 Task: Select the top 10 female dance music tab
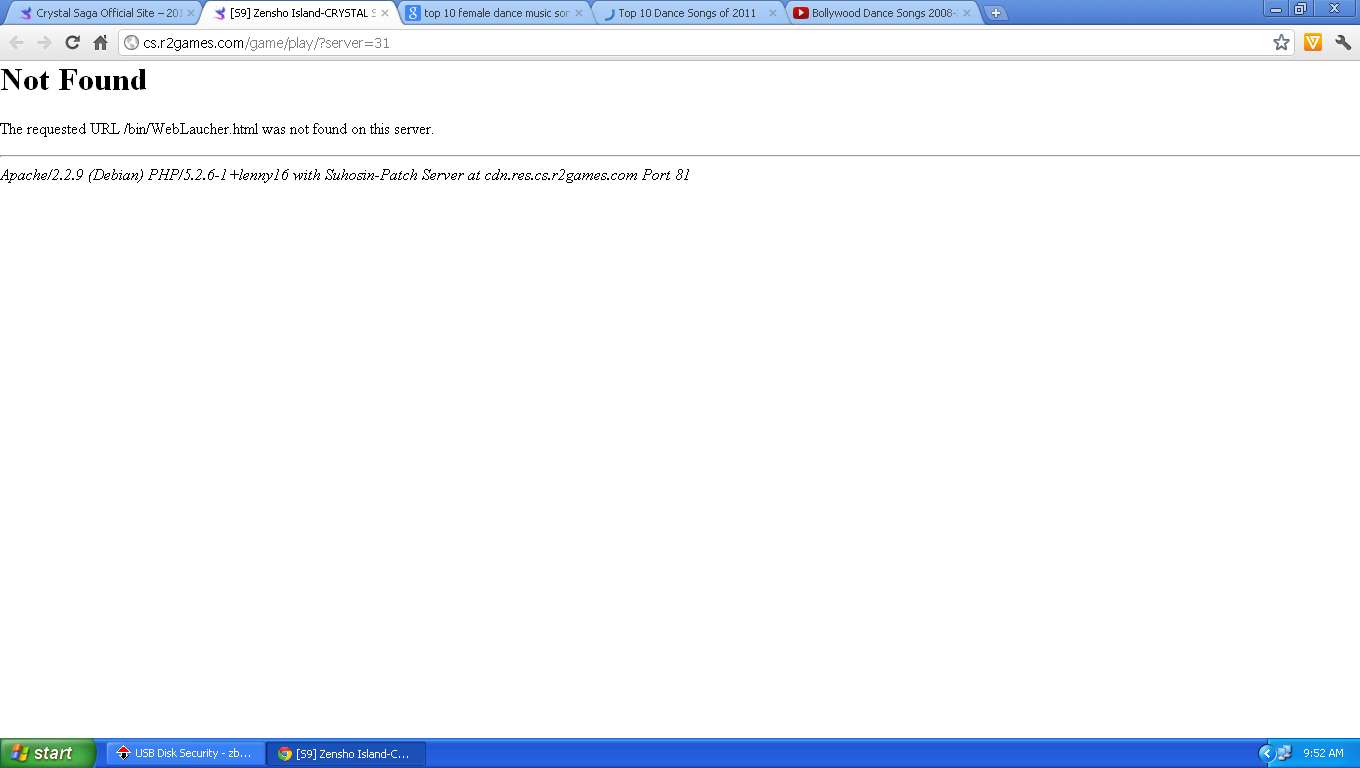[490, 13]
